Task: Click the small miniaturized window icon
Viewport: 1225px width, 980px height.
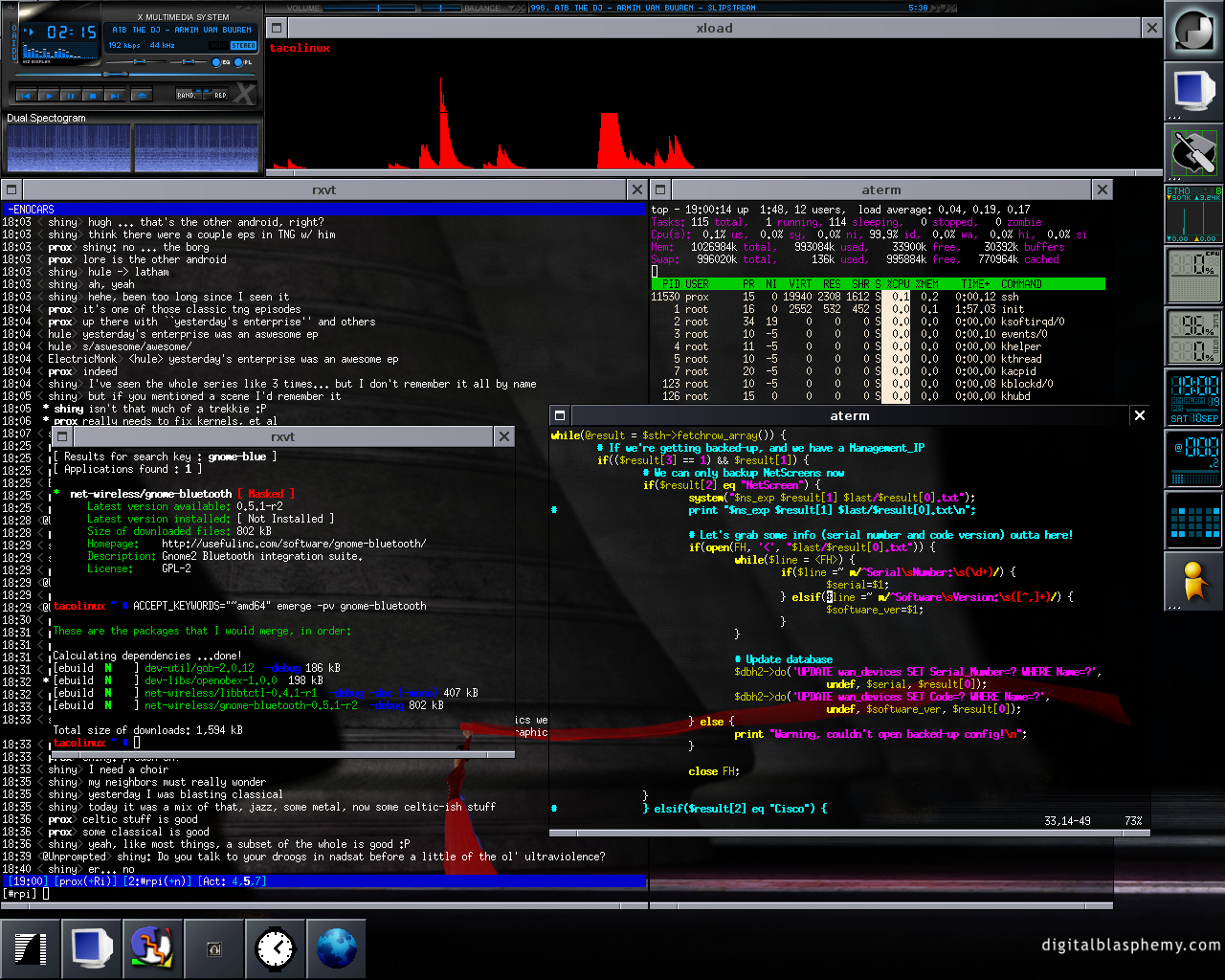Action: tap(214, 948)
